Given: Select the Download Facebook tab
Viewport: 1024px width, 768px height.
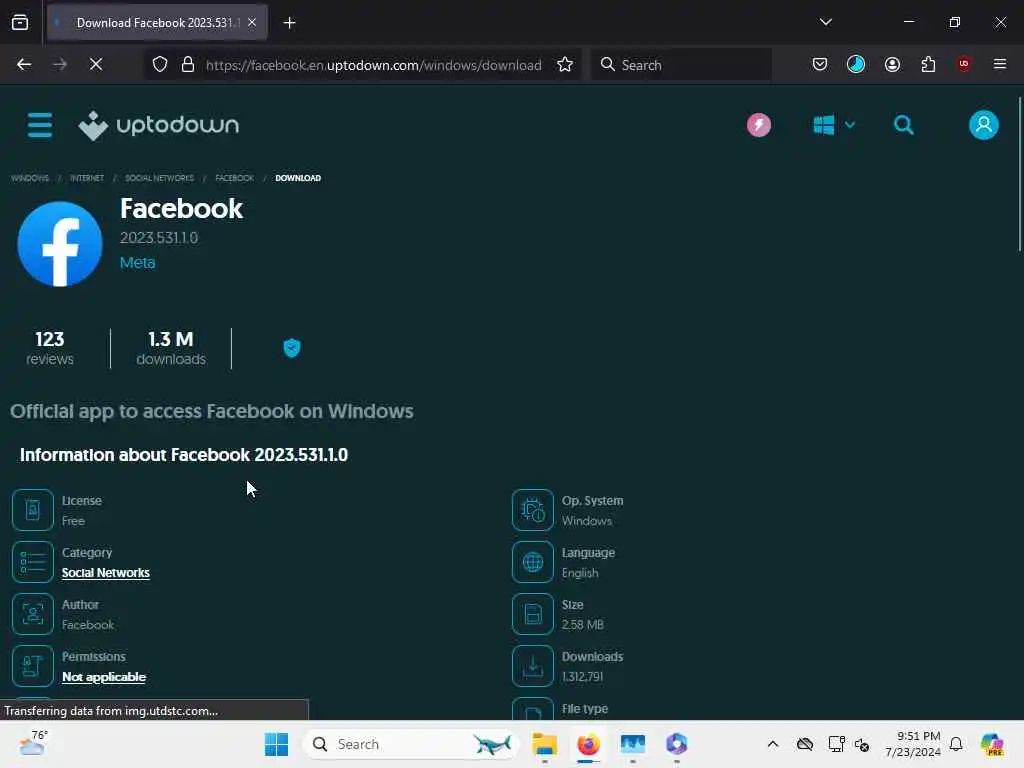Looking at the screenshot, I should click(157, 23).
